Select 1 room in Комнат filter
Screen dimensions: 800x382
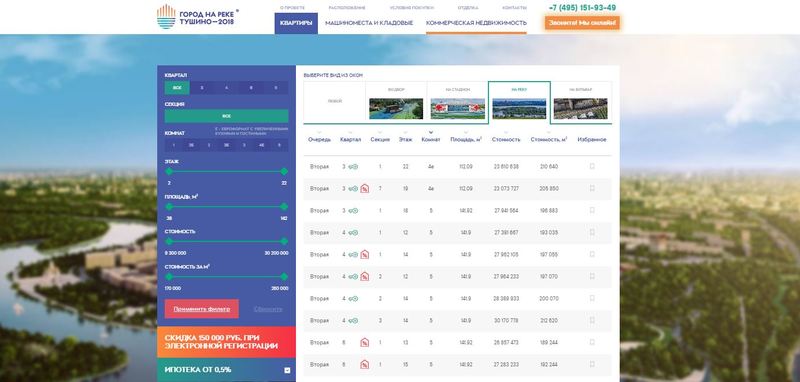point(173,145)
